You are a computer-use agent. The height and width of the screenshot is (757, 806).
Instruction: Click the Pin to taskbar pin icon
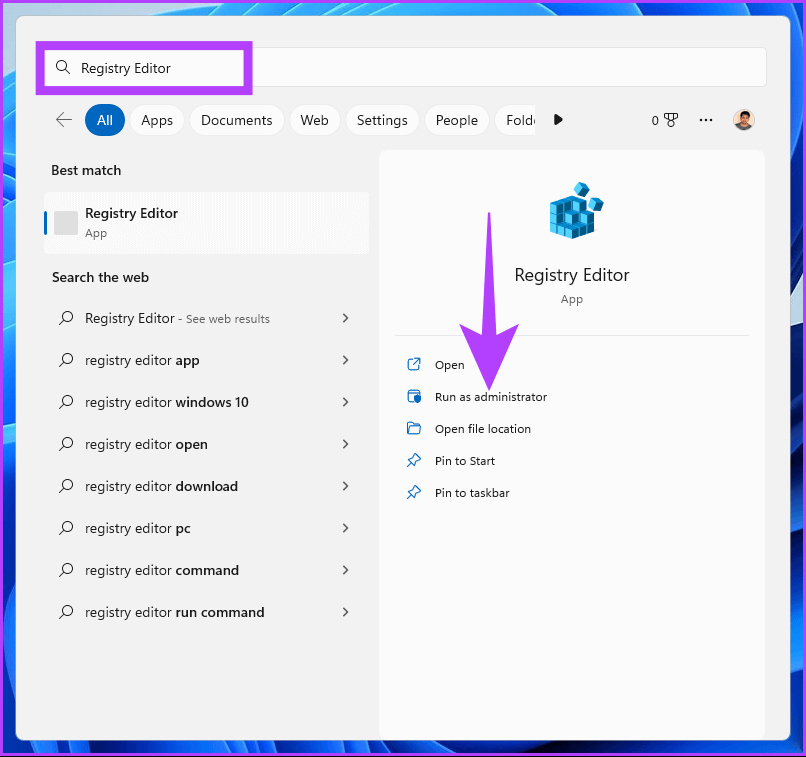click(x=414, y=492)
